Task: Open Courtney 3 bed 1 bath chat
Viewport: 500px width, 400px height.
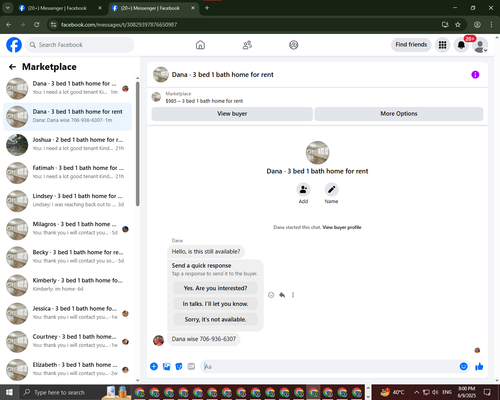Action: point(68,341)
